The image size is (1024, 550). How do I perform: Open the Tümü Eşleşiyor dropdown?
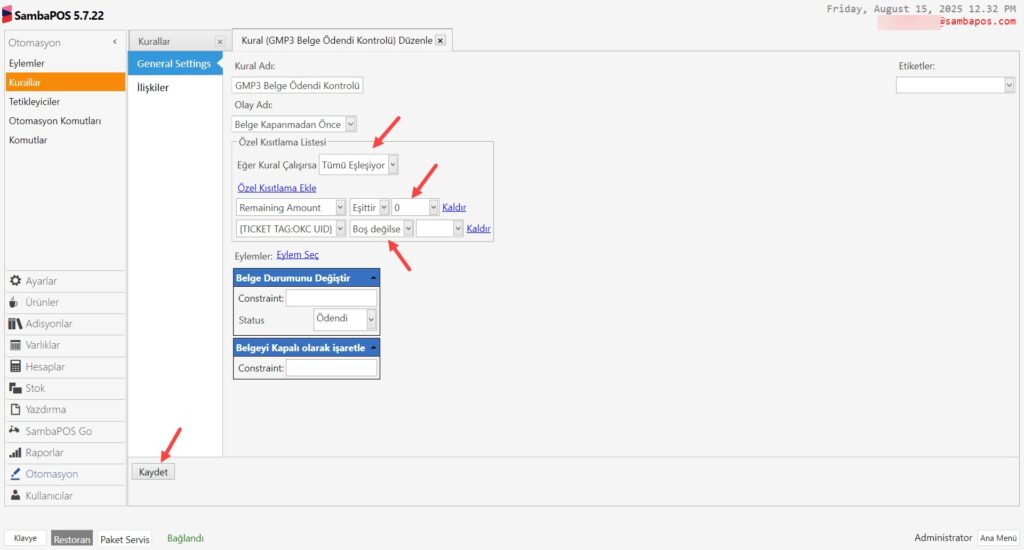(393, 165)
